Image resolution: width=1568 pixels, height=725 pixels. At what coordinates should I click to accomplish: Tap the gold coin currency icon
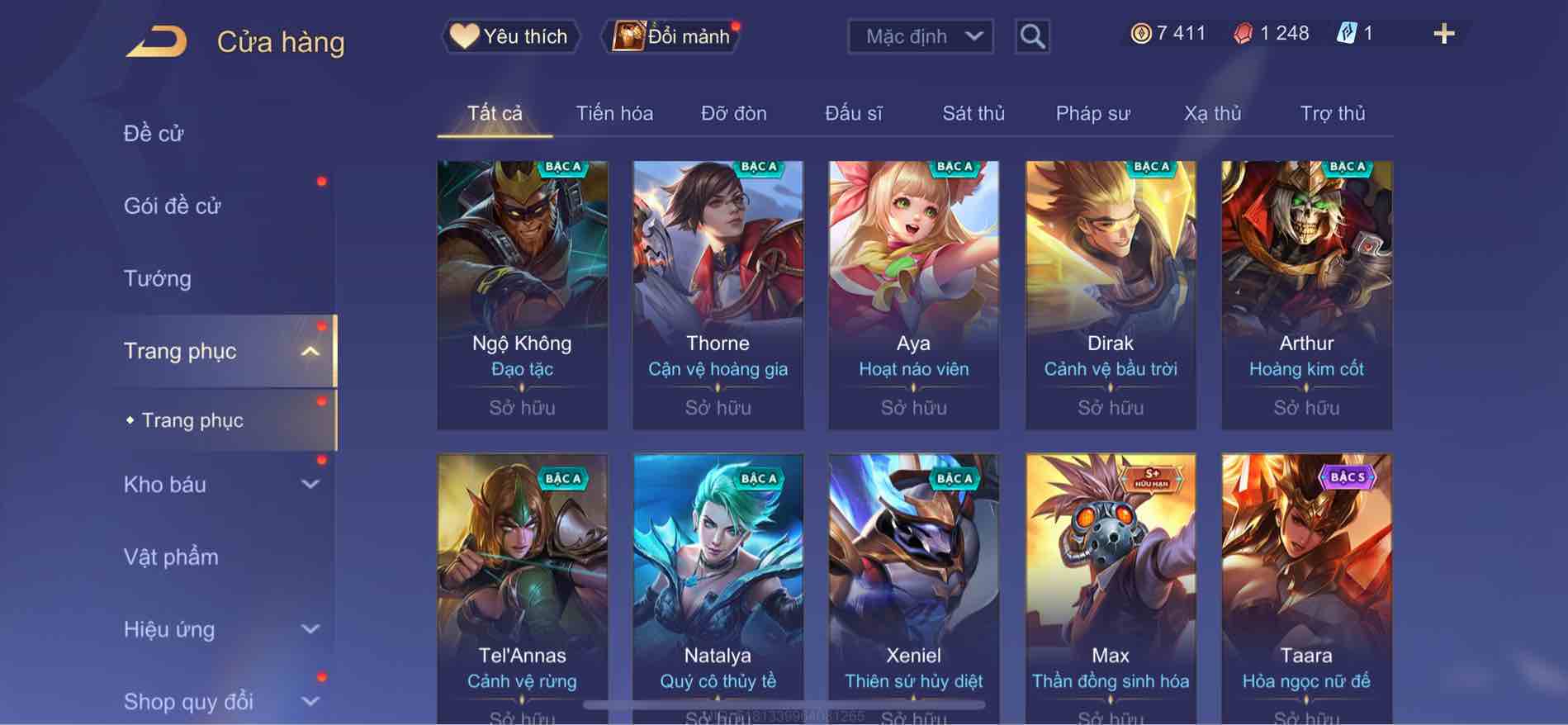[x=1141, y=34]
